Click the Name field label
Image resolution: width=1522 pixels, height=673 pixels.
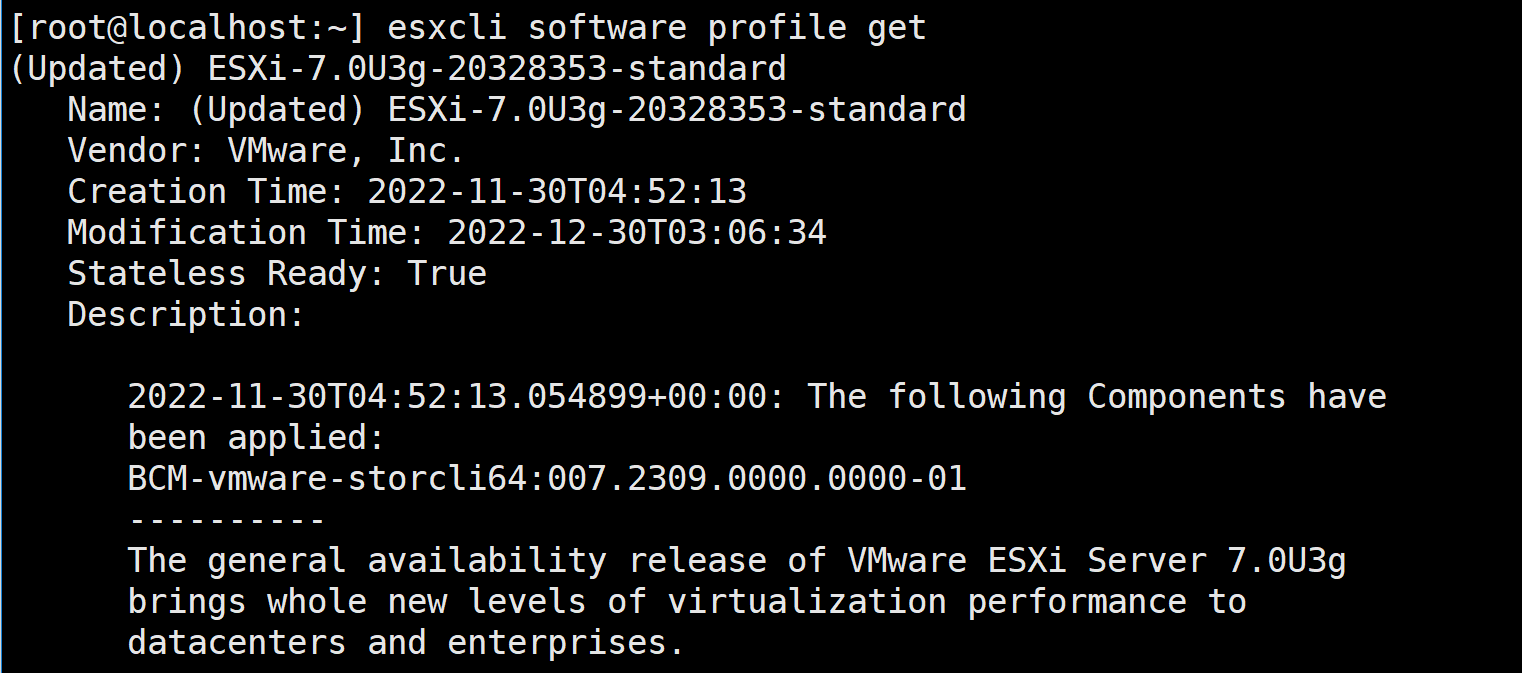point(117,109)
